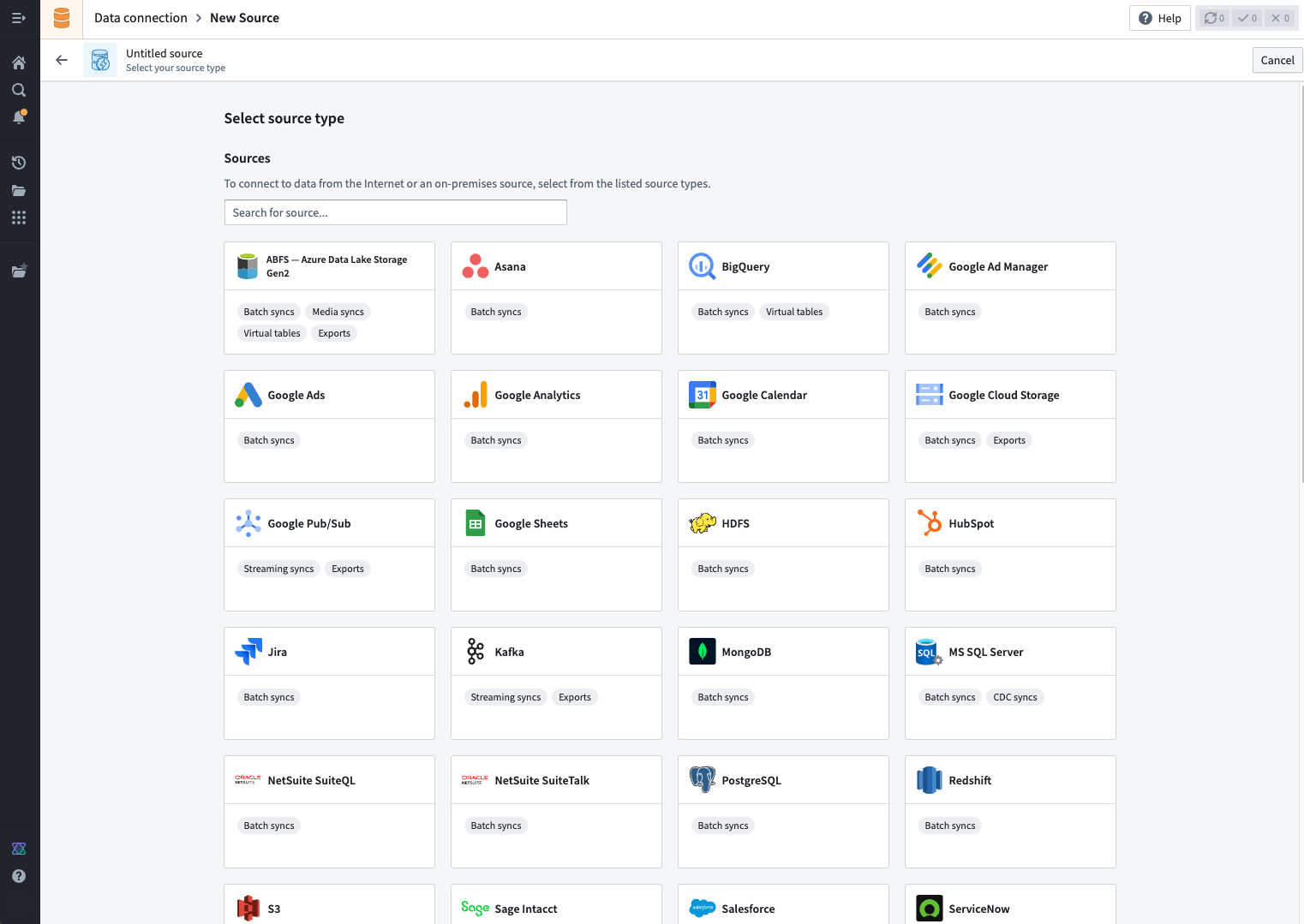Screen dimensions: 1304x924
Task: Choose Google Ad Manager source
Action: [x=1010, y=298]
